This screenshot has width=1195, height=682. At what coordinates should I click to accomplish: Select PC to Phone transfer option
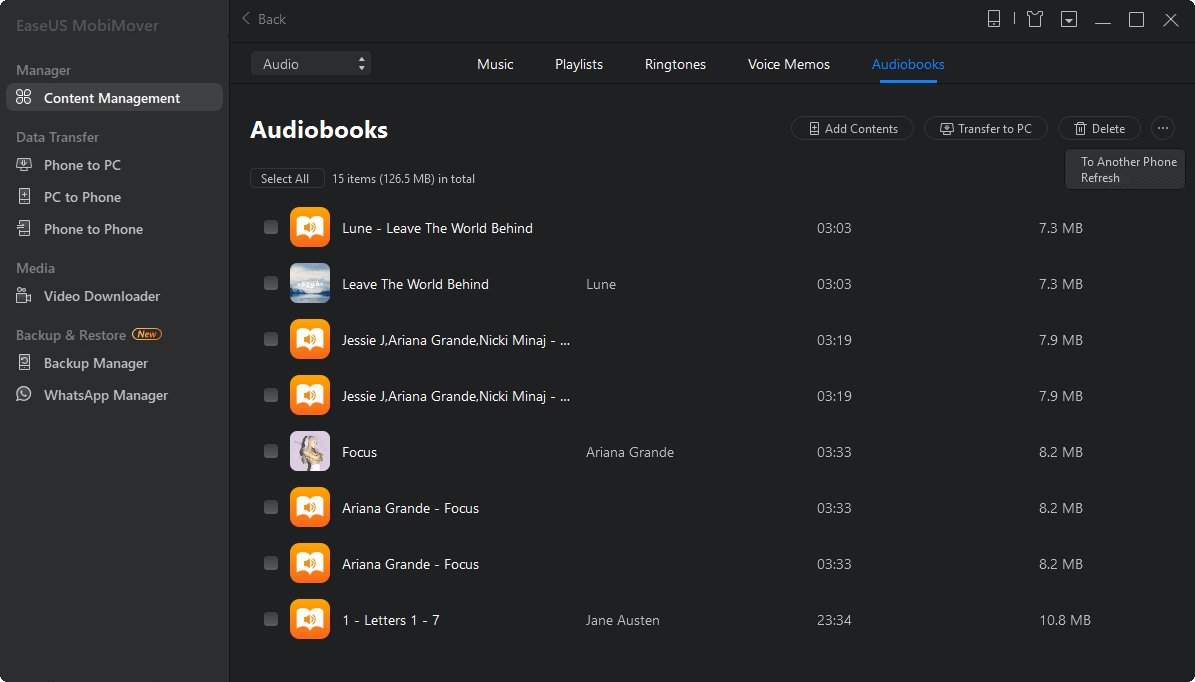pos(82,197)
